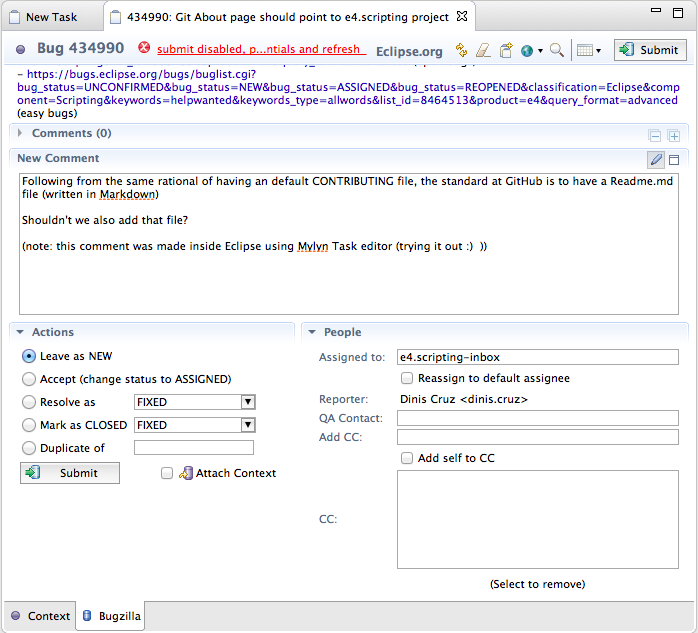698x633 pixels.
Task: Open the browser globe dropdown arrow
Action: point(540,51)
